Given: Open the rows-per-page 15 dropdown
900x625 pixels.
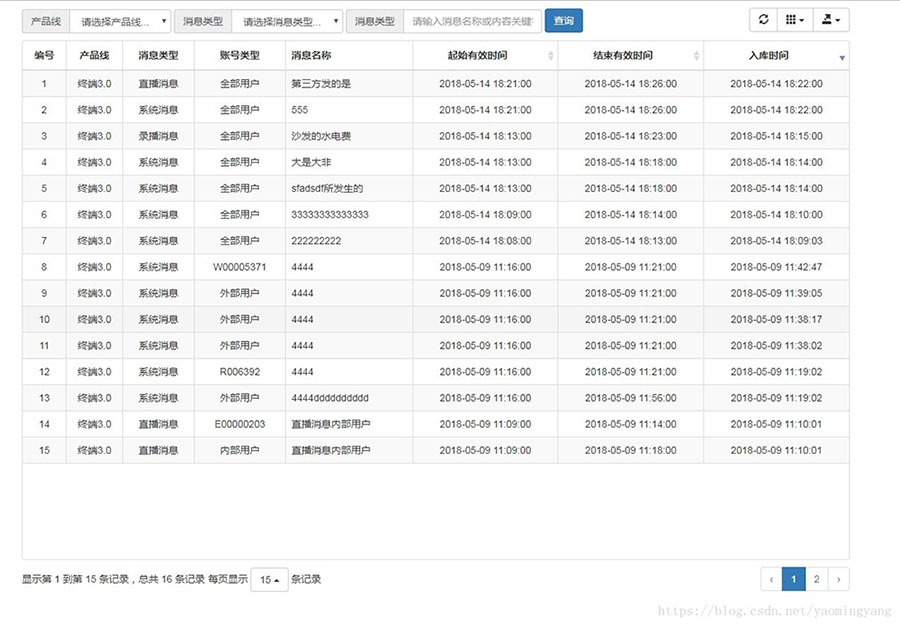Looking at the screenshot, I should (x=269, y=580).
